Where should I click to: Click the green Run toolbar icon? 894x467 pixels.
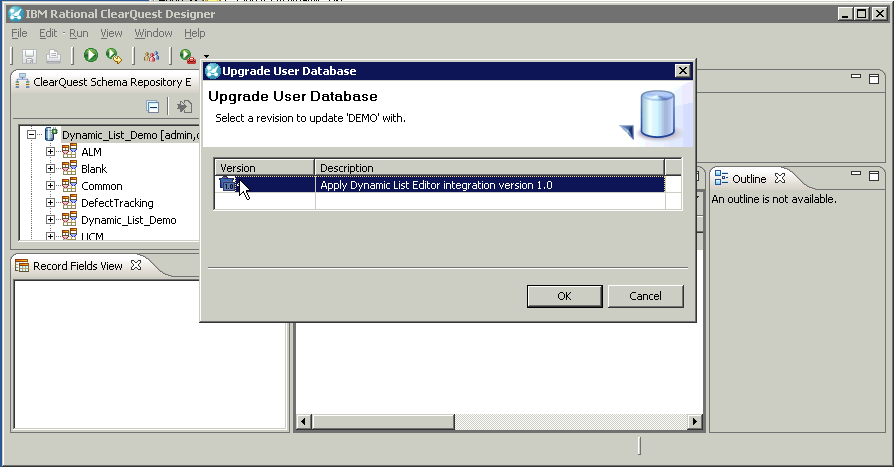(x=91, y=55)
